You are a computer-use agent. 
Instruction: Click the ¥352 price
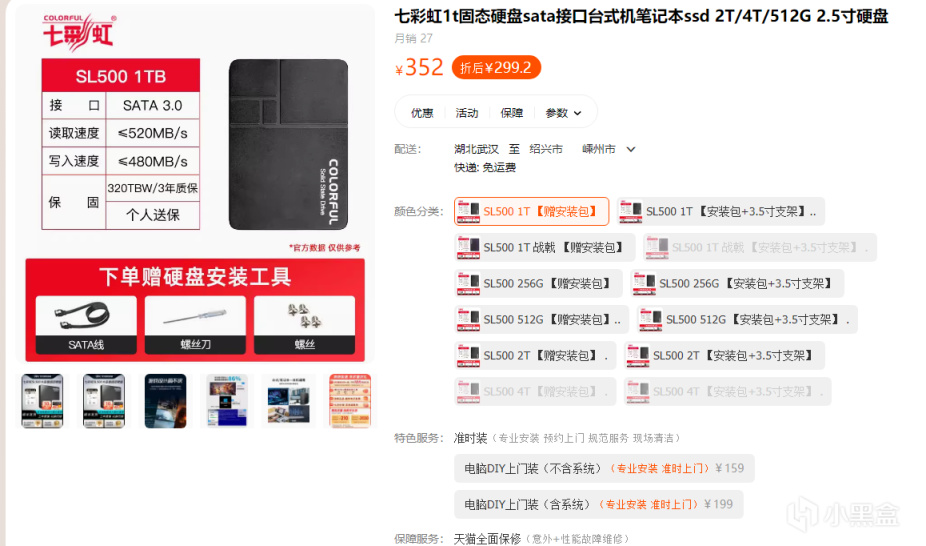(419, 67)
